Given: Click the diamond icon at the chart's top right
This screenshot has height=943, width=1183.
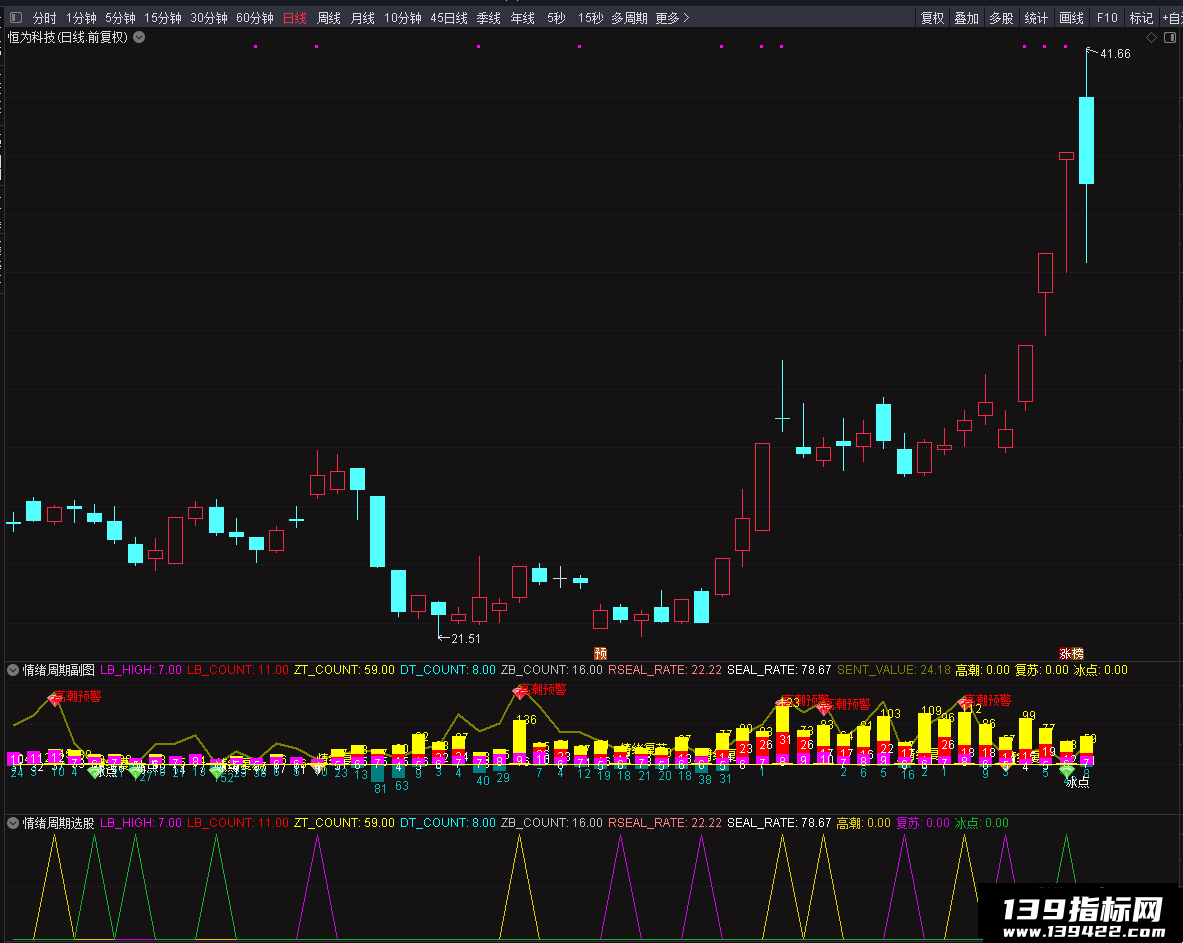Looking at the screenshot, I should pos(1151,37).
